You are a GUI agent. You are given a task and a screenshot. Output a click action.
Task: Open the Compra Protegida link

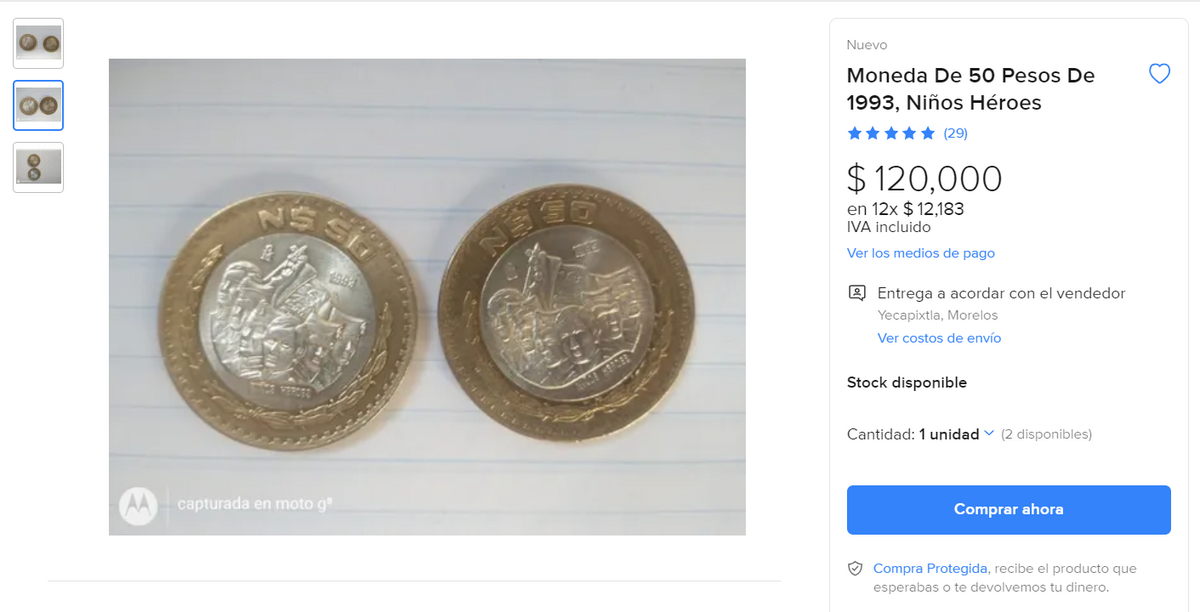[x=931, y=568]
